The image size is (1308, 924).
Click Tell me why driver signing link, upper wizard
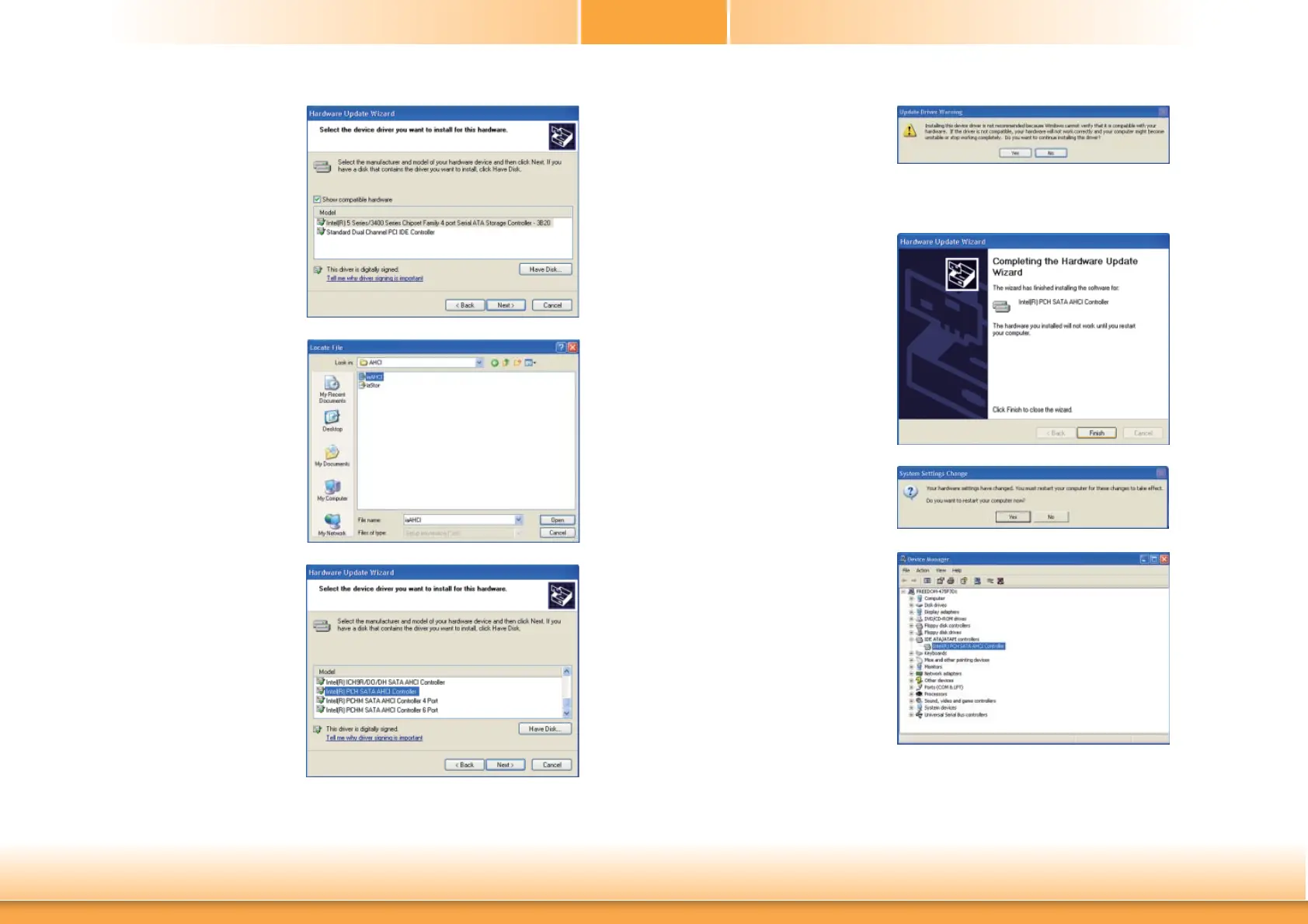click(375, 279)
